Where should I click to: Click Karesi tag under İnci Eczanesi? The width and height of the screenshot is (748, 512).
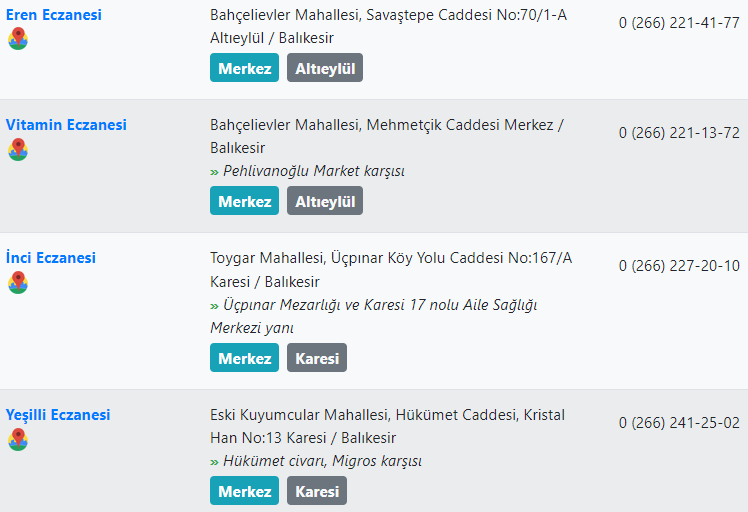[x=317, y=358]
